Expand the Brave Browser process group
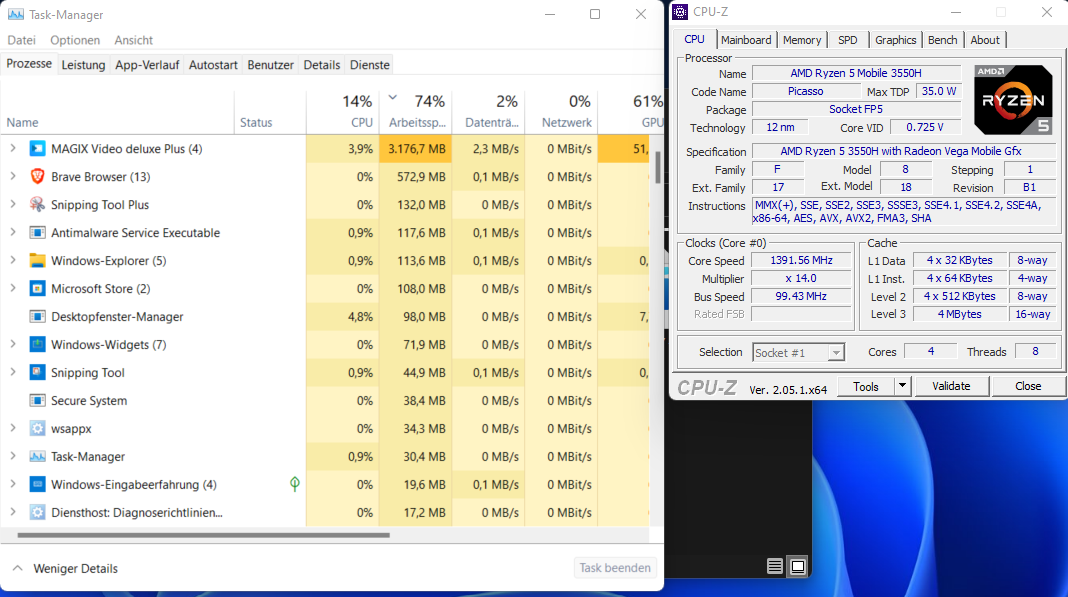 coord(12,176)
